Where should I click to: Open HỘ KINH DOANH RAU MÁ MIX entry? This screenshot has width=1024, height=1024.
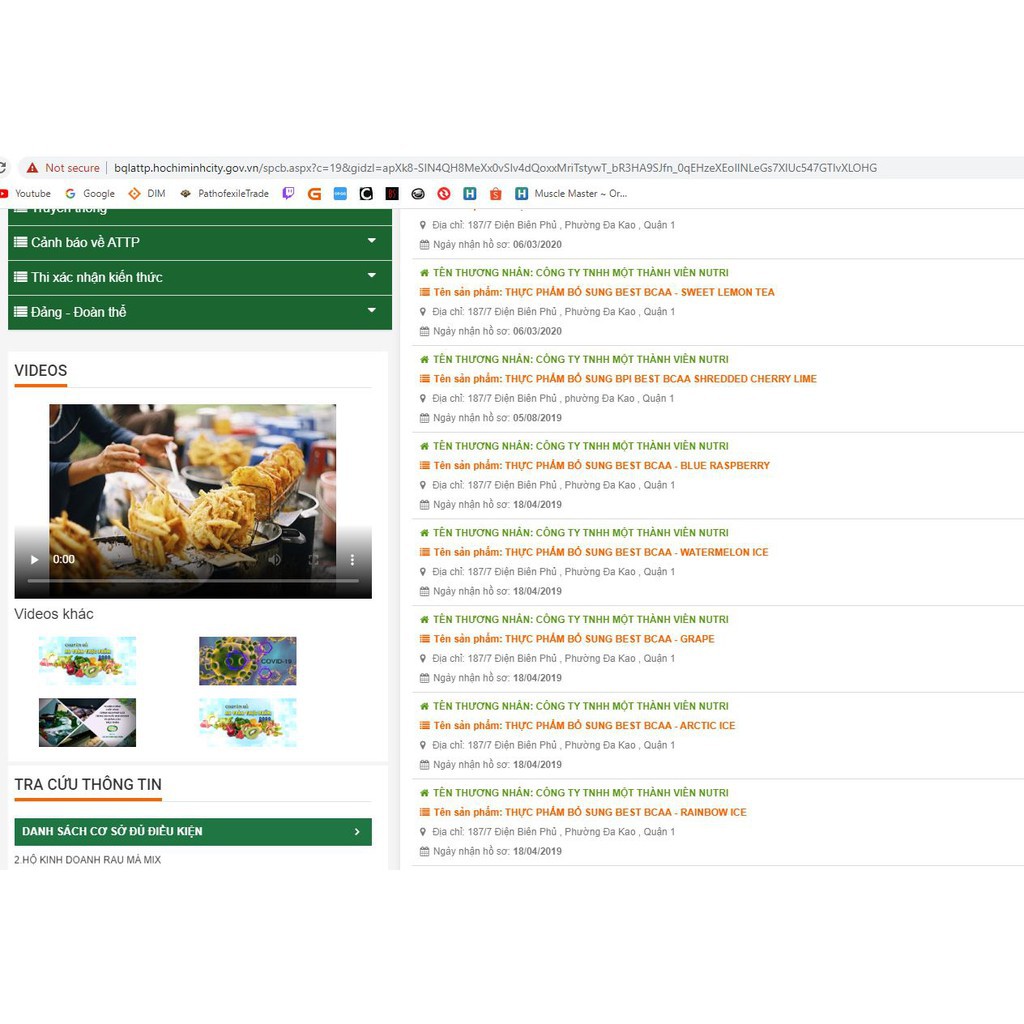point(88,859)
